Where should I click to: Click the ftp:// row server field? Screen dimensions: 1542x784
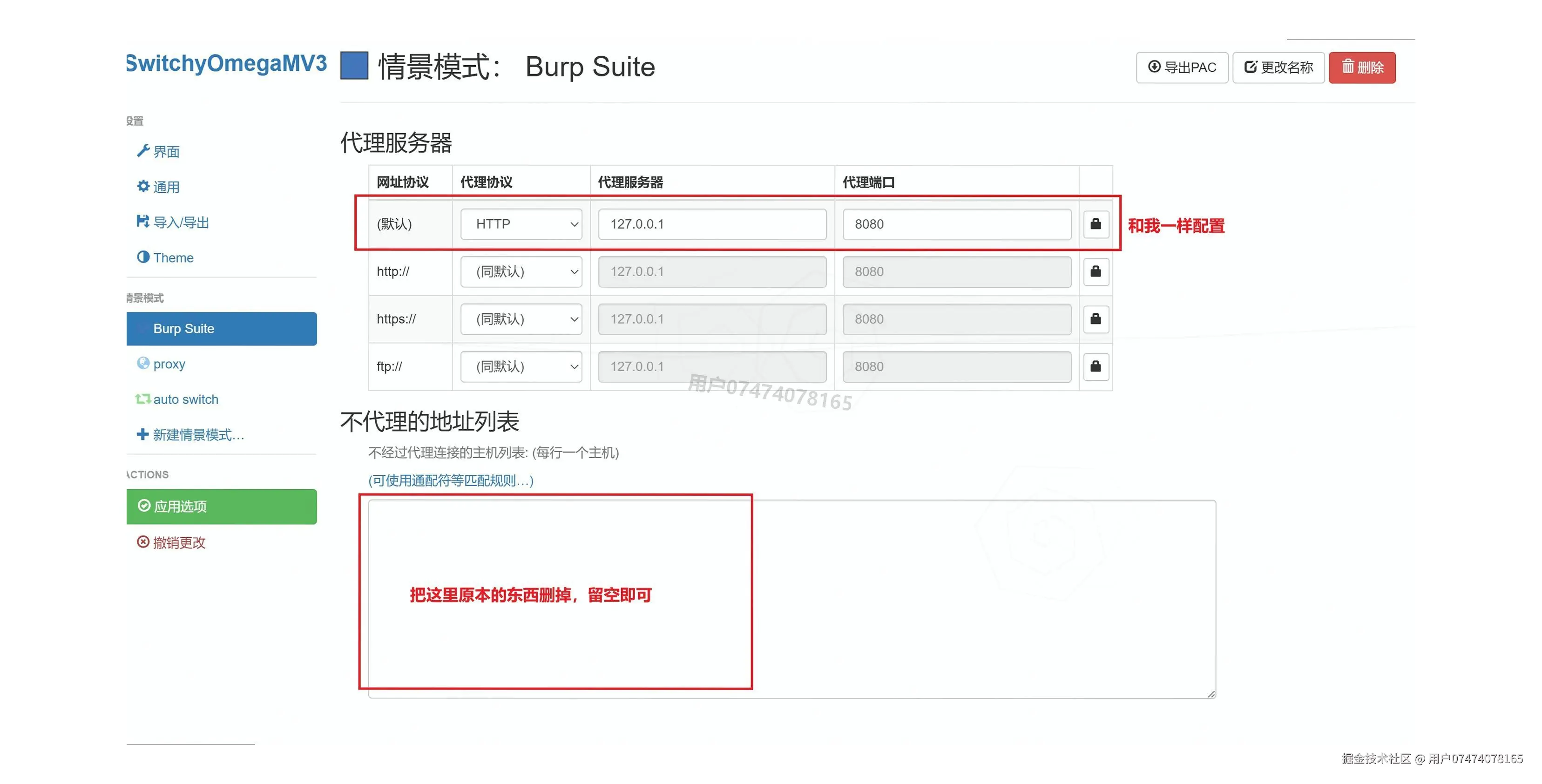712,366
